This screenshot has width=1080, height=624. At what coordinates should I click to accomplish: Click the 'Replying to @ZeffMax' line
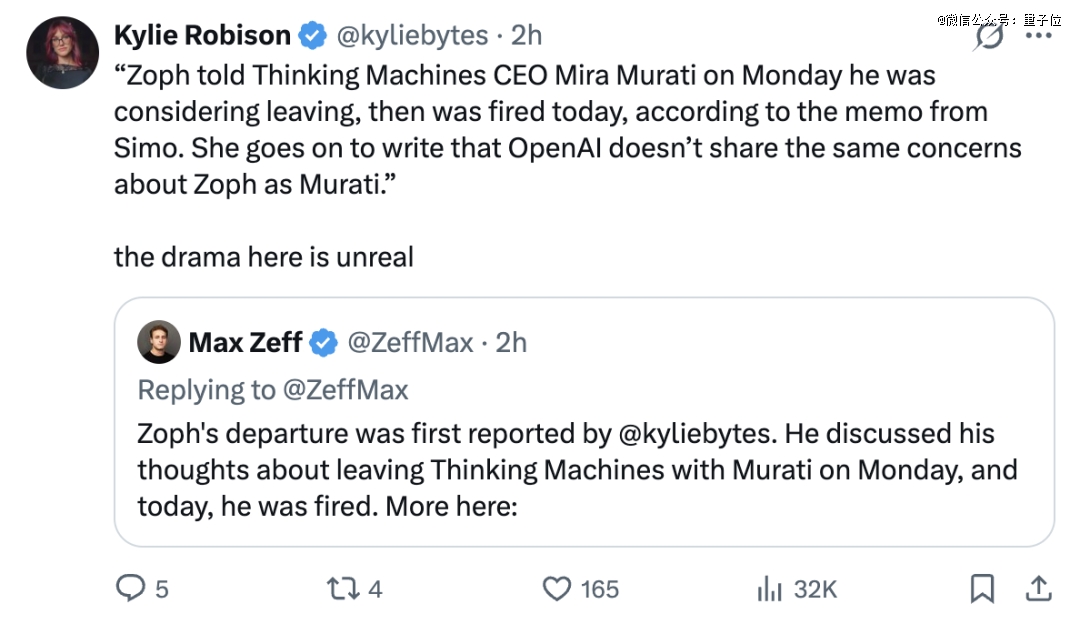click(272, 389)
